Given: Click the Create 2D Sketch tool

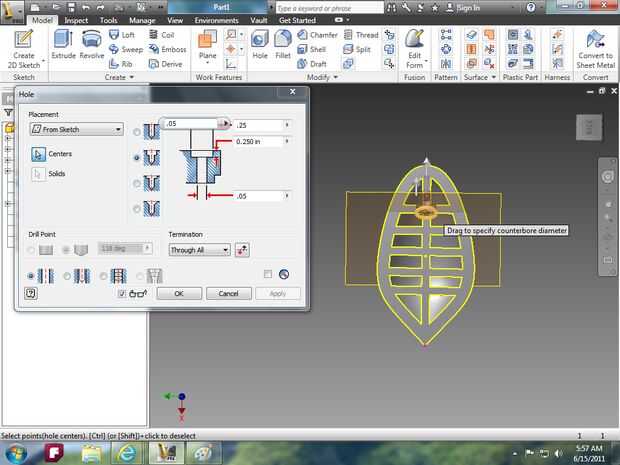Looking at the screenshot, I should pos(24,49).
